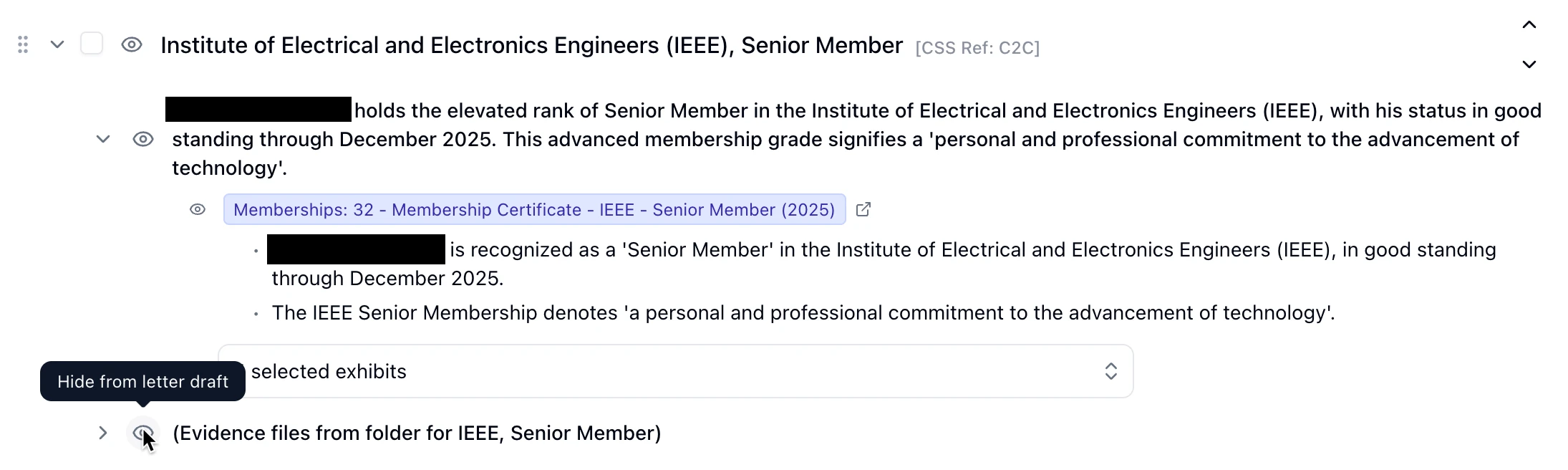Click the bullet about advancement of technology
The height and width of the screenshot is (470, 1568).
(803, 313)
